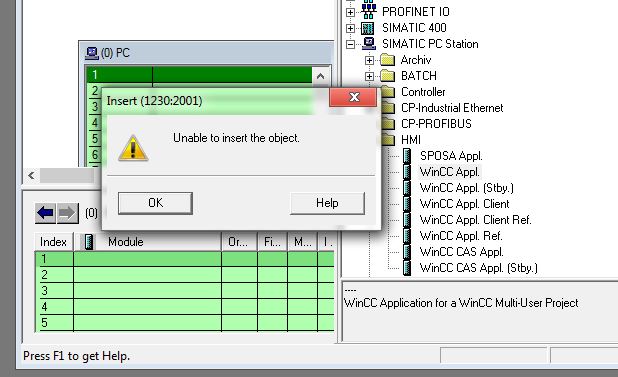Image resolution: width=618 pixels, height=377 pixels.
Task: Select the CP-Industrial Ethernet folder
Action: click(452, 108)
